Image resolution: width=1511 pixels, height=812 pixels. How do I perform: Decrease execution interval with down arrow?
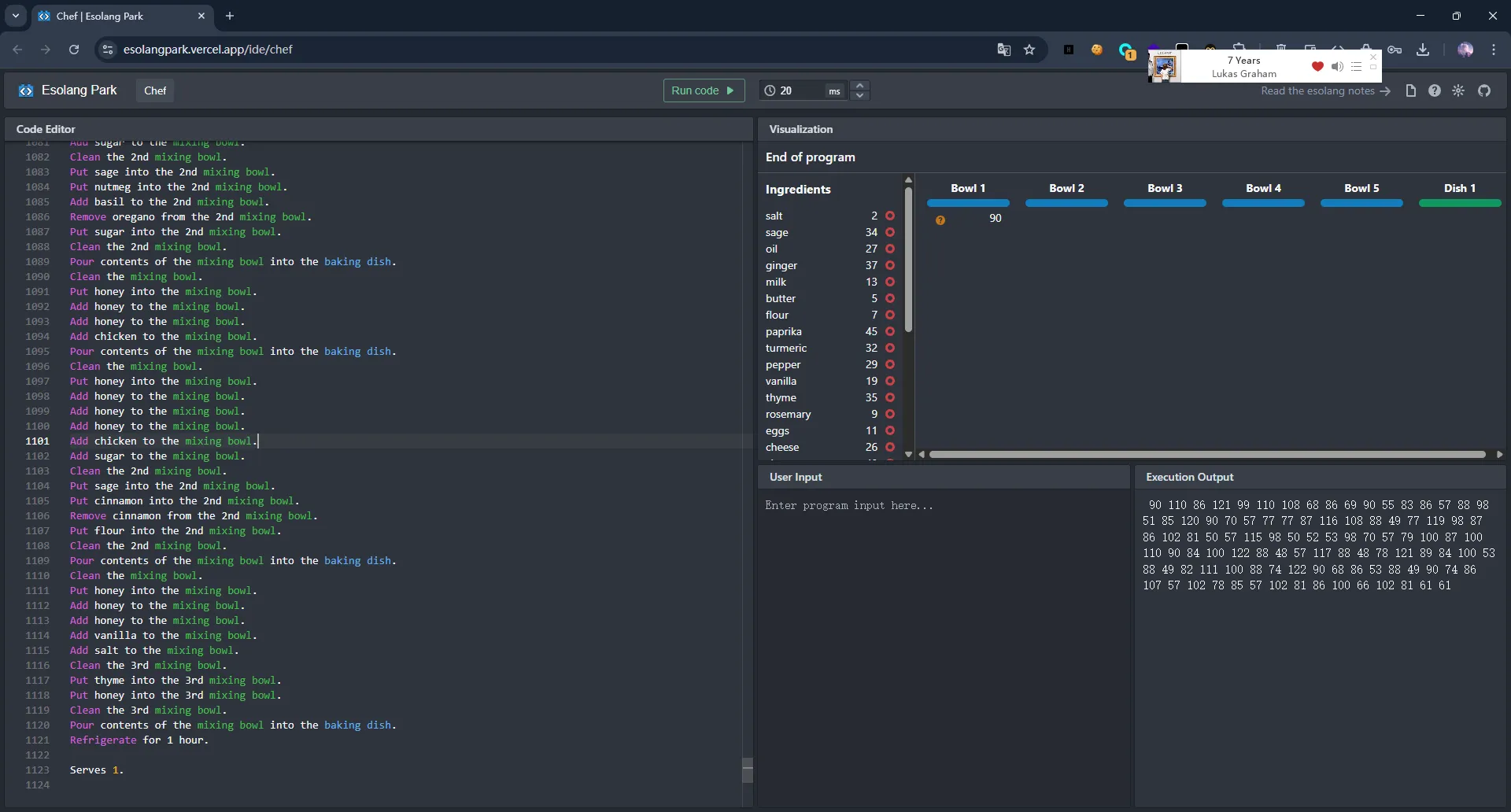860,96
